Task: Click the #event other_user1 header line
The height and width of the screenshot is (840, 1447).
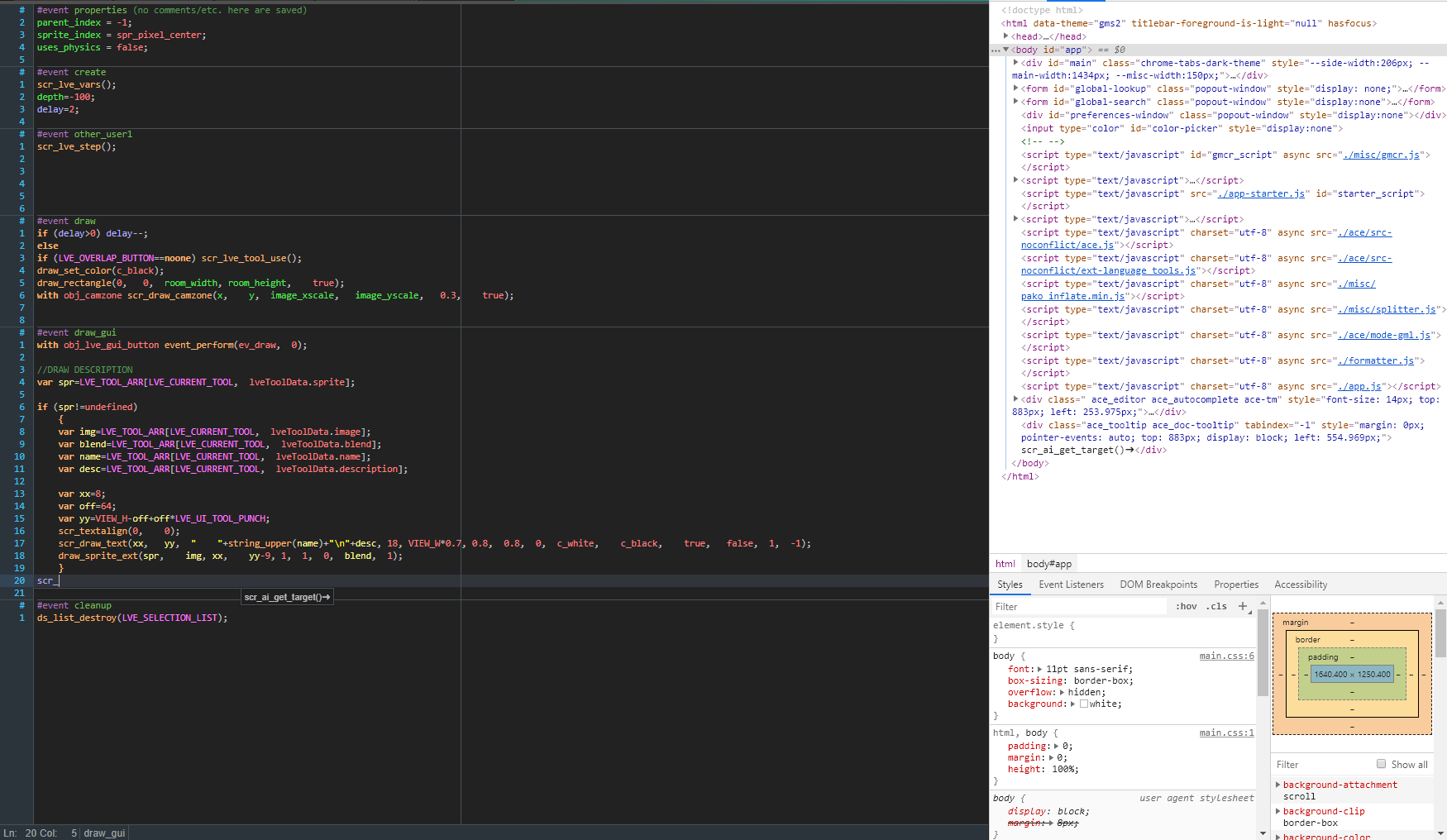Action: pos(84,134)
